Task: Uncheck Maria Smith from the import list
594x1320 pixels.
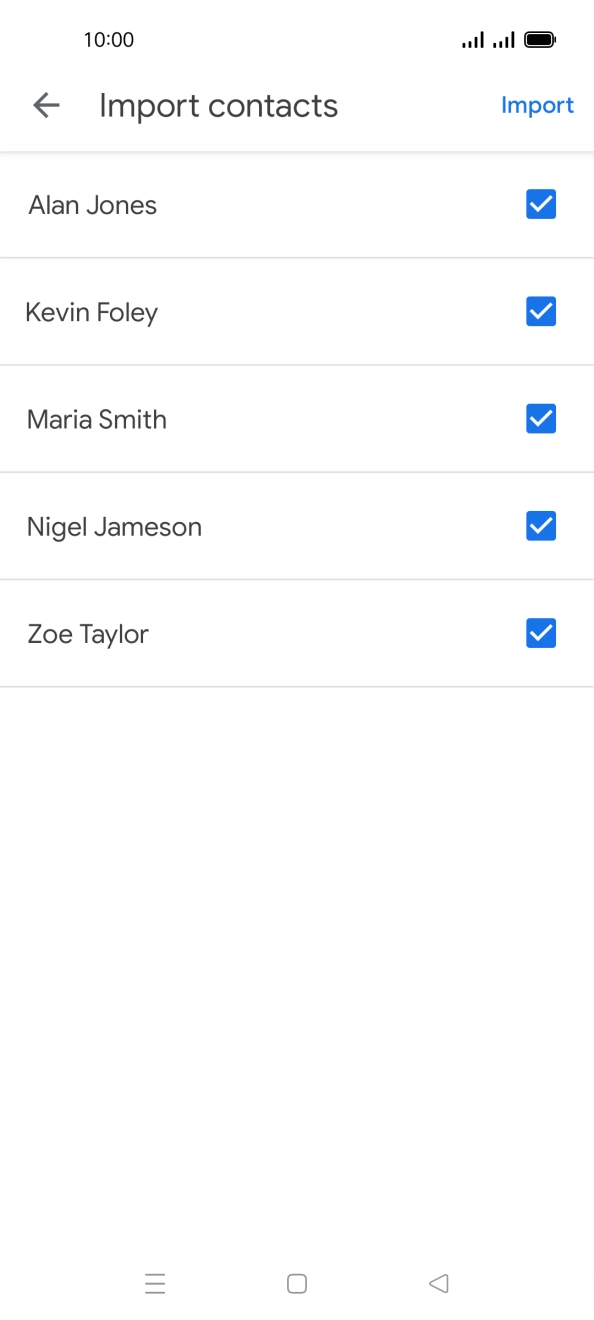Action: [540, 418]
